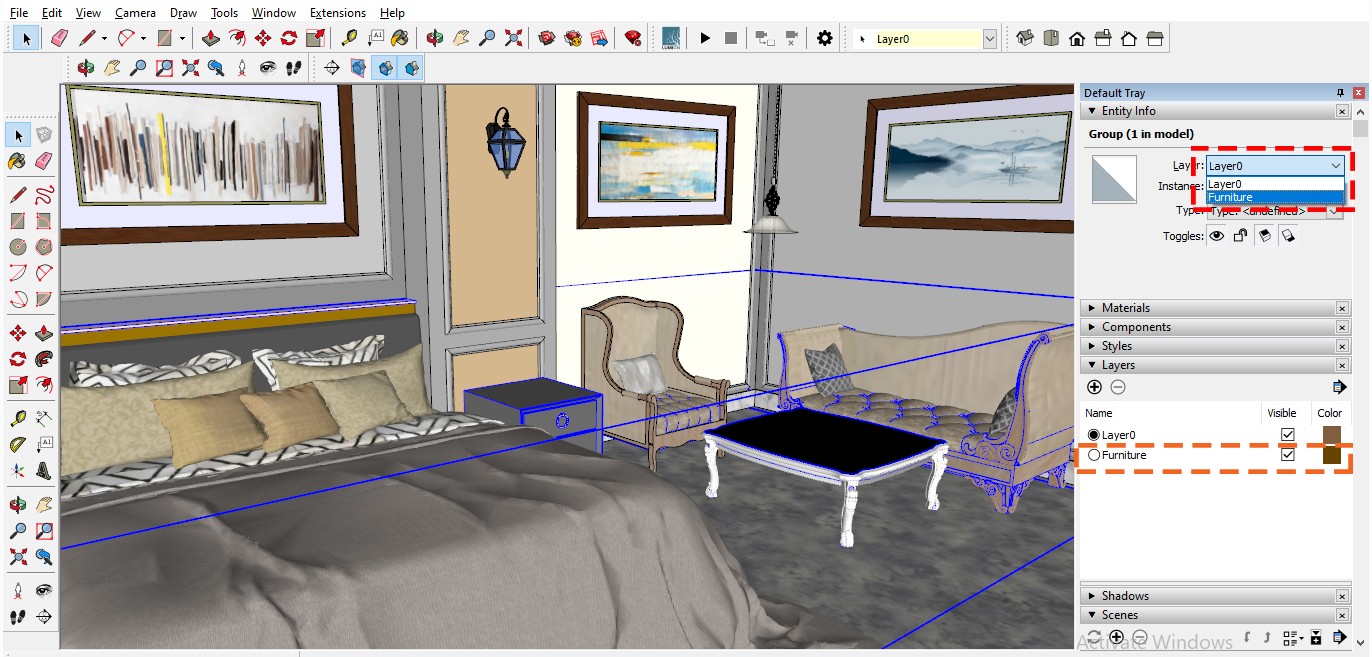Click the Zoom Extents icon
The image size is (1372, 657).
(513, 38)
